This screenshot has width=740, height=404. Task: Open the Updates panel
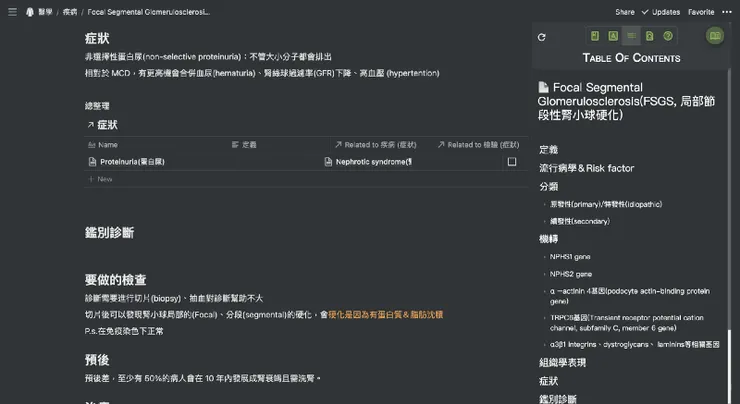(x=661, y=12)
